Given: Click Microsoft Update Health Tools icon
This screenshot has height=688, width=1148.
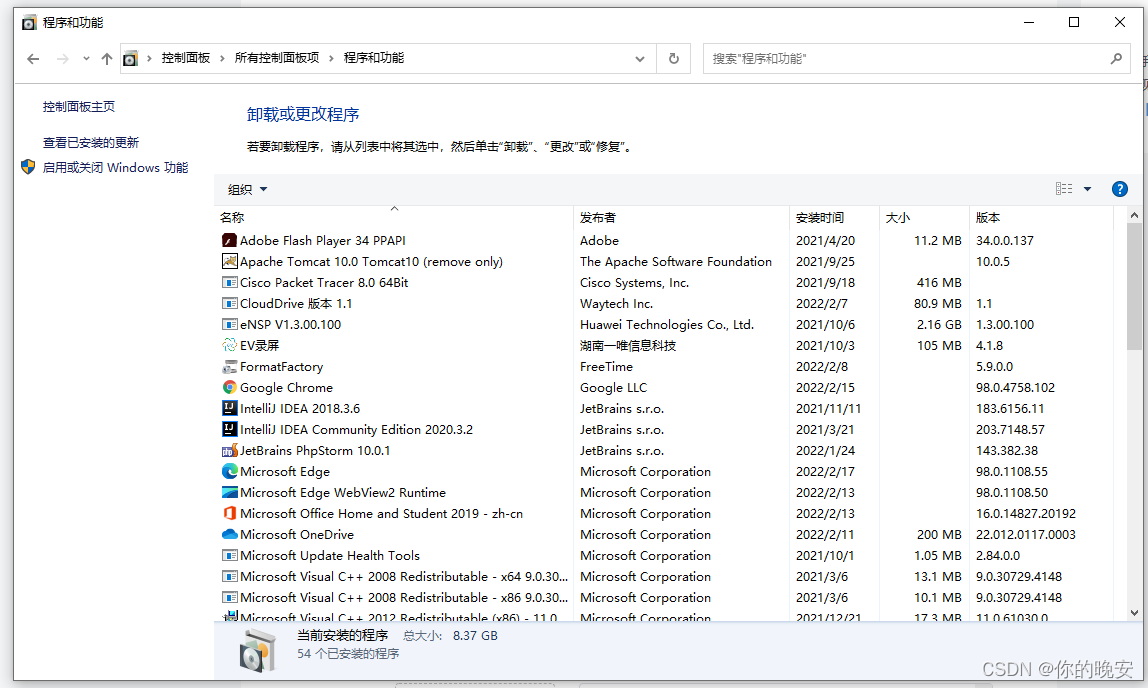Looking at the screenshot, I should [x=229, y=556].
